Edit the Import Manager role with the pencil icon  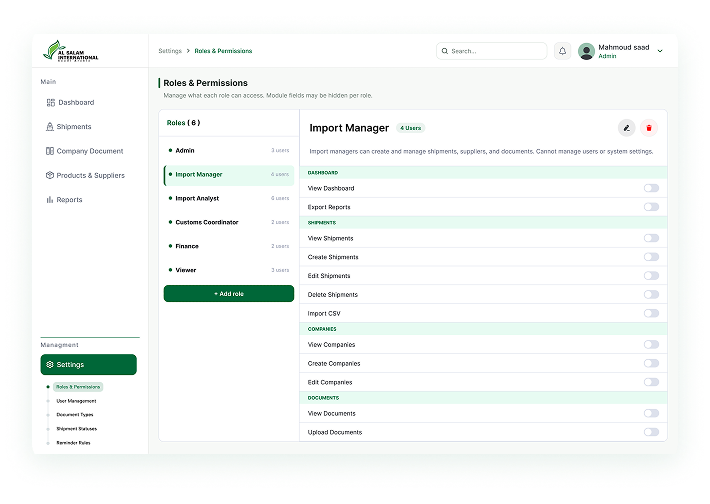[x=627, y=128]
